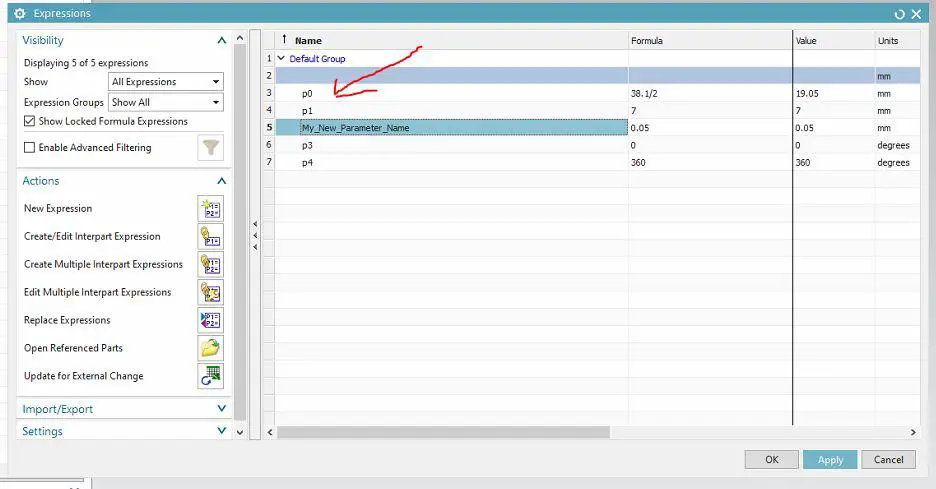Click Edit Multiple Interpart Expressions icon

pyautogui.click(x=211, y=293)
